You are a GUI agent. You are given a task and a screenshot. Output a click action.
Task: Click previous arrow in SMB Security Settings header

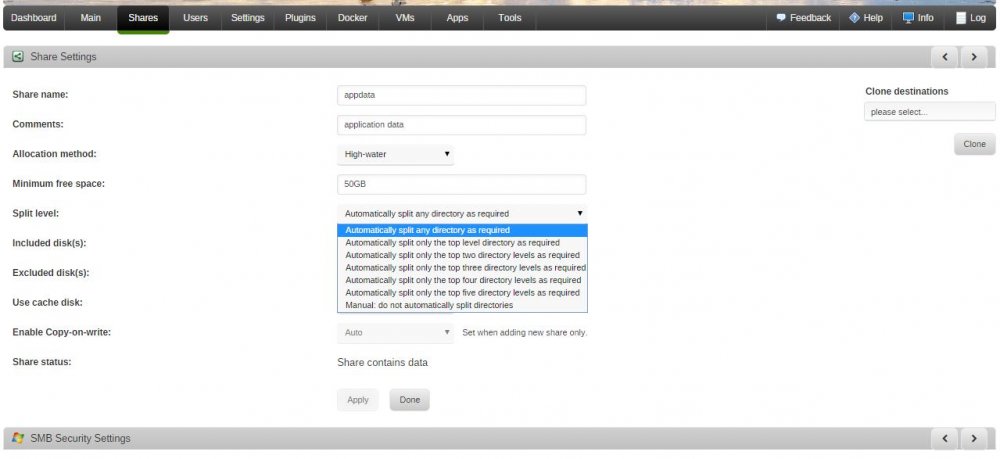click(945, 439)
